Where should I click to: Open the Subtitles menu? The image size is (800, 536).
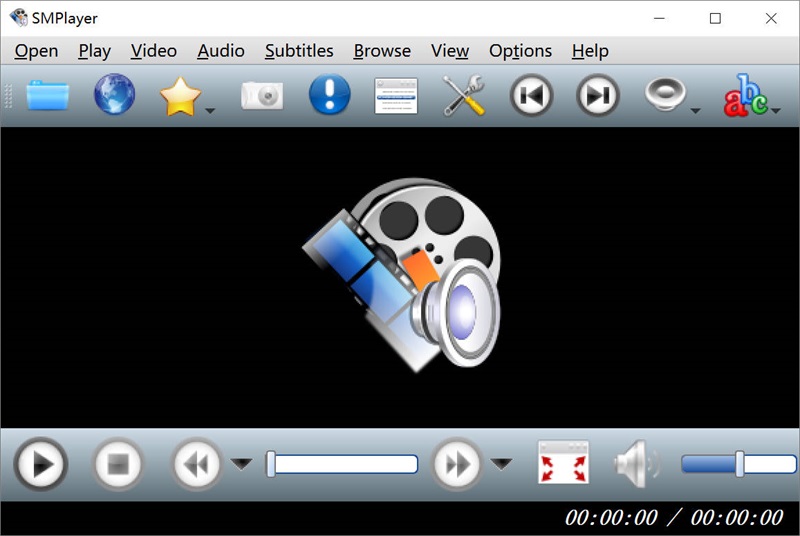tap(298, 51)
